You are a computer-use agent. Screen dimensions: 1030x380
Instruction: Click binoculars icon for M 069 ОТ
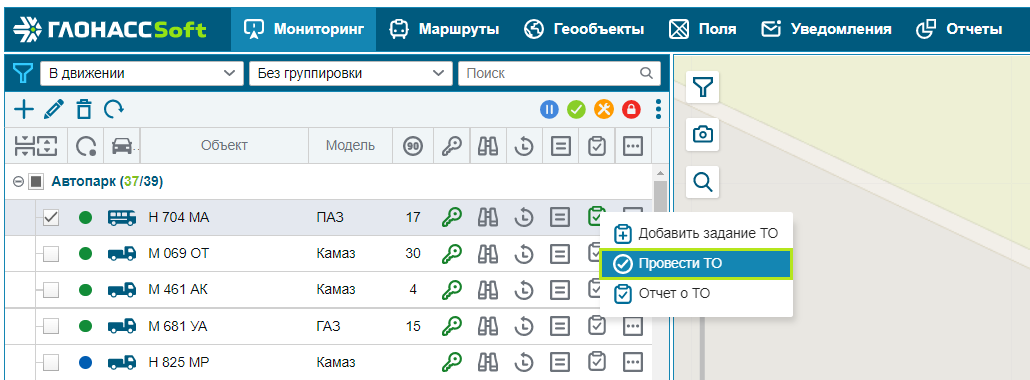coord(487,253)
